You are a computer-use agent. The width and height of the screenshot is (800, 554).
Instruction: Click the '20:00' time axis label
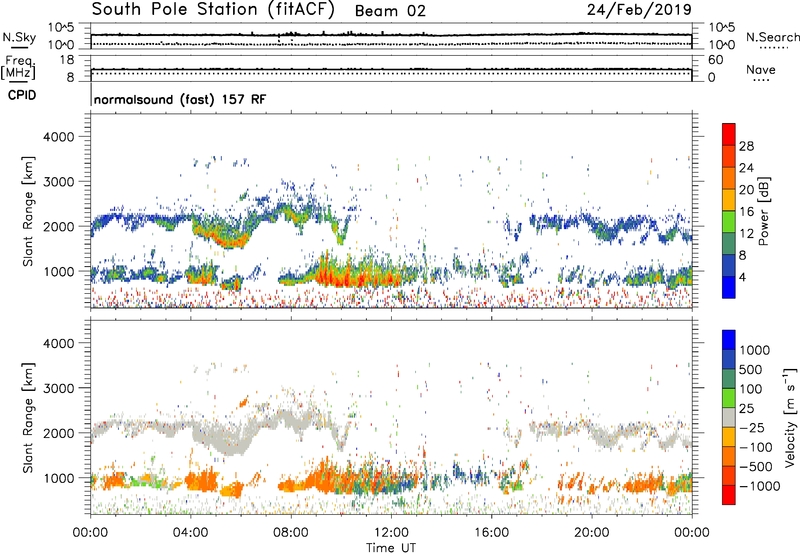point(591,533)
